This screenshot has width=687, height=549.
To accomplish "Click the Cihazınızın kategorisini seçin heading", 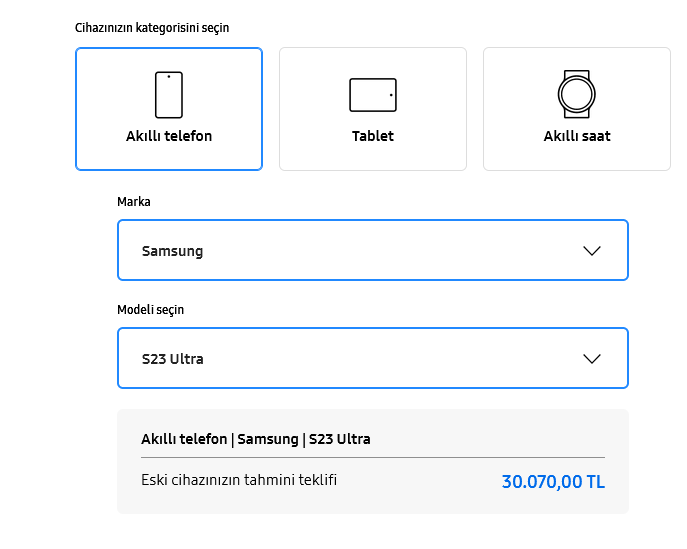I will click(152, 28).
